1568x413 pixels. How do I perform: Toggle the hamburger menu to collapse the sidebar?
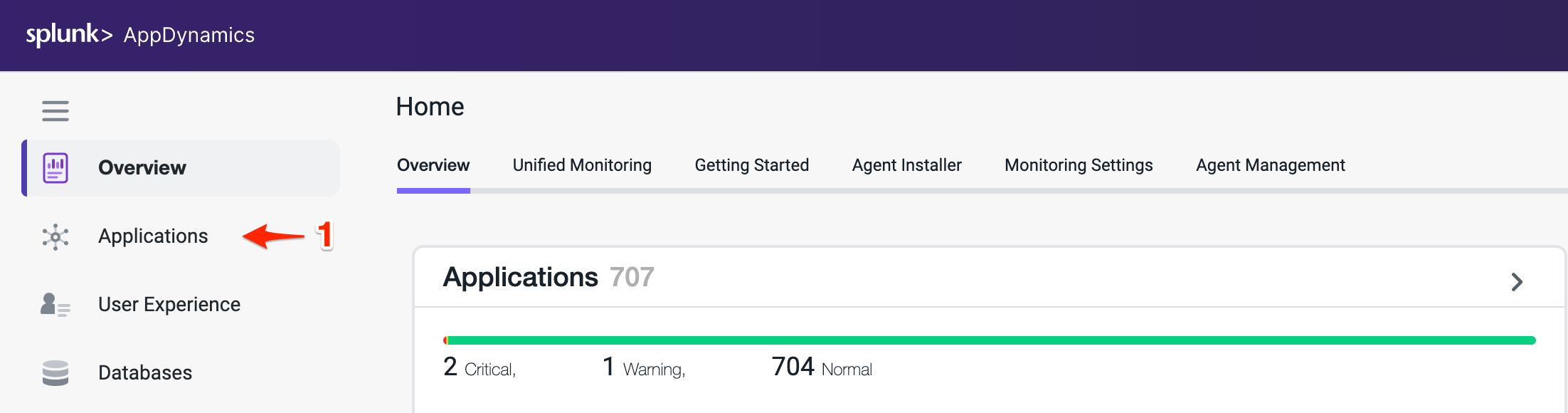click(55, 111)
